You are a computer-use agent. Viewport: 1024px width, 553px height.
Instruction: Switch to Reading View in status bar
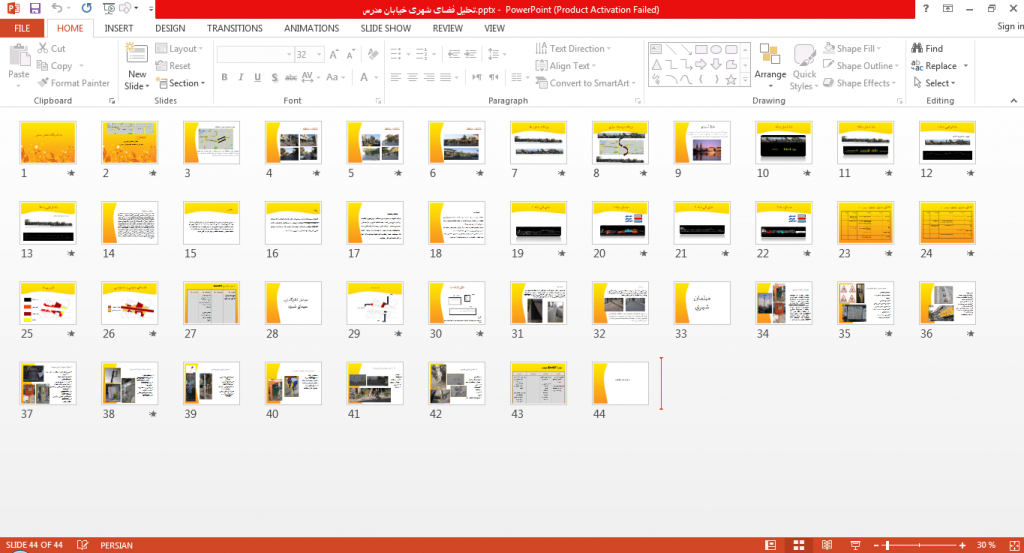[x=827, y=545]
